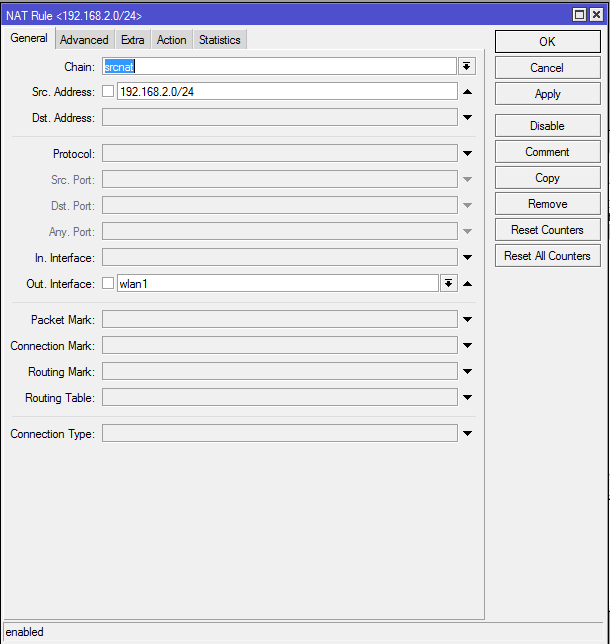
Task: Select the General tab
Action: coord(29,38)
